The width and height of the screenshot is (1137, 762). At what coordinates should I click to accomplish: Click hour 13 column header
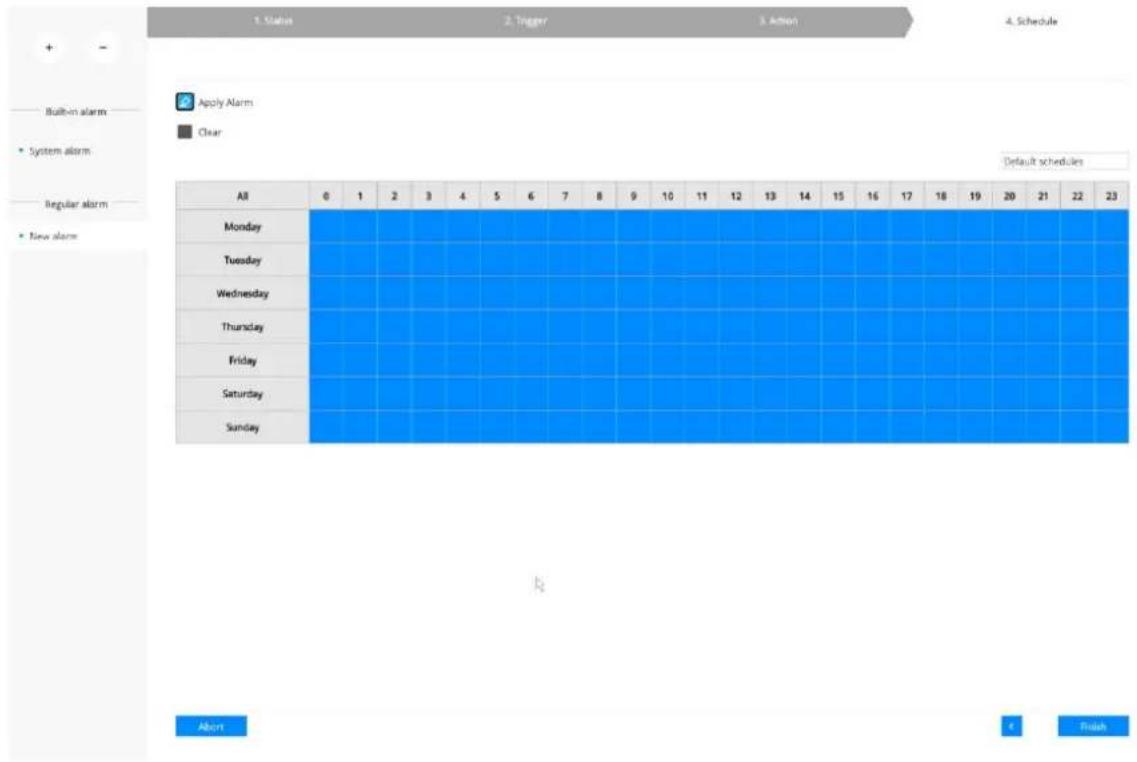click(770, 196)
